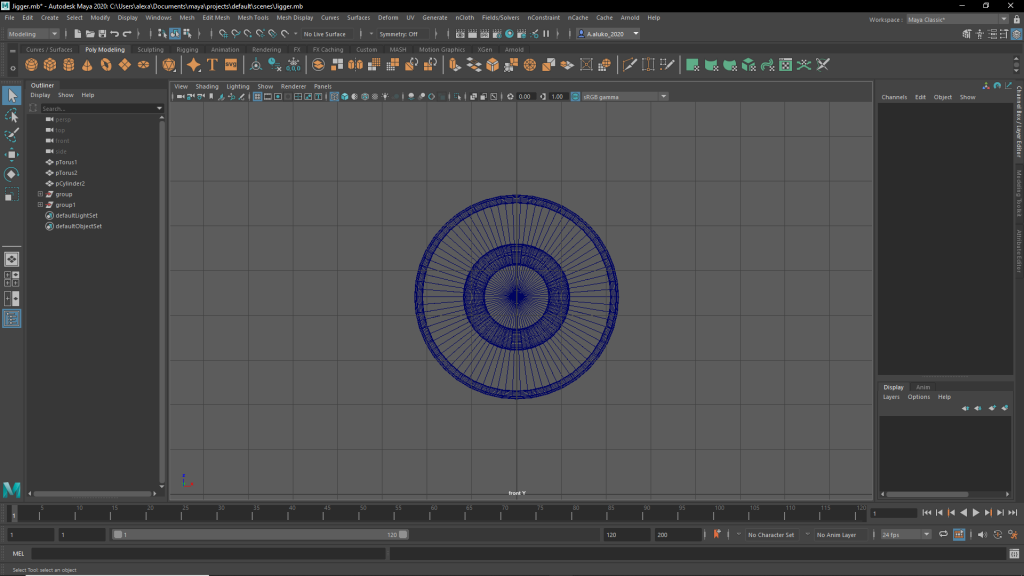The image size is (1024, 576).
Task: Select the polygon Type text tool
Action: pos(212,65)
